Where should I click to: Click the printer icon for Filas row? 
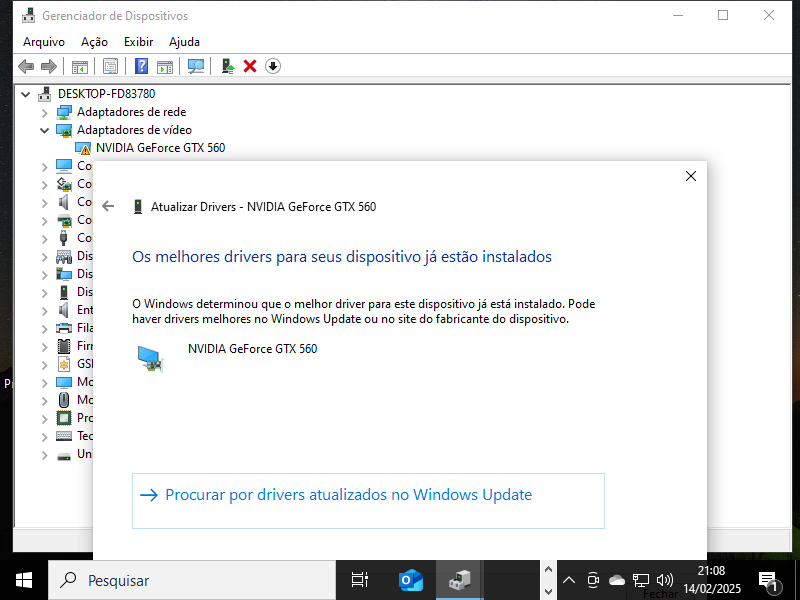click(64, 328)
